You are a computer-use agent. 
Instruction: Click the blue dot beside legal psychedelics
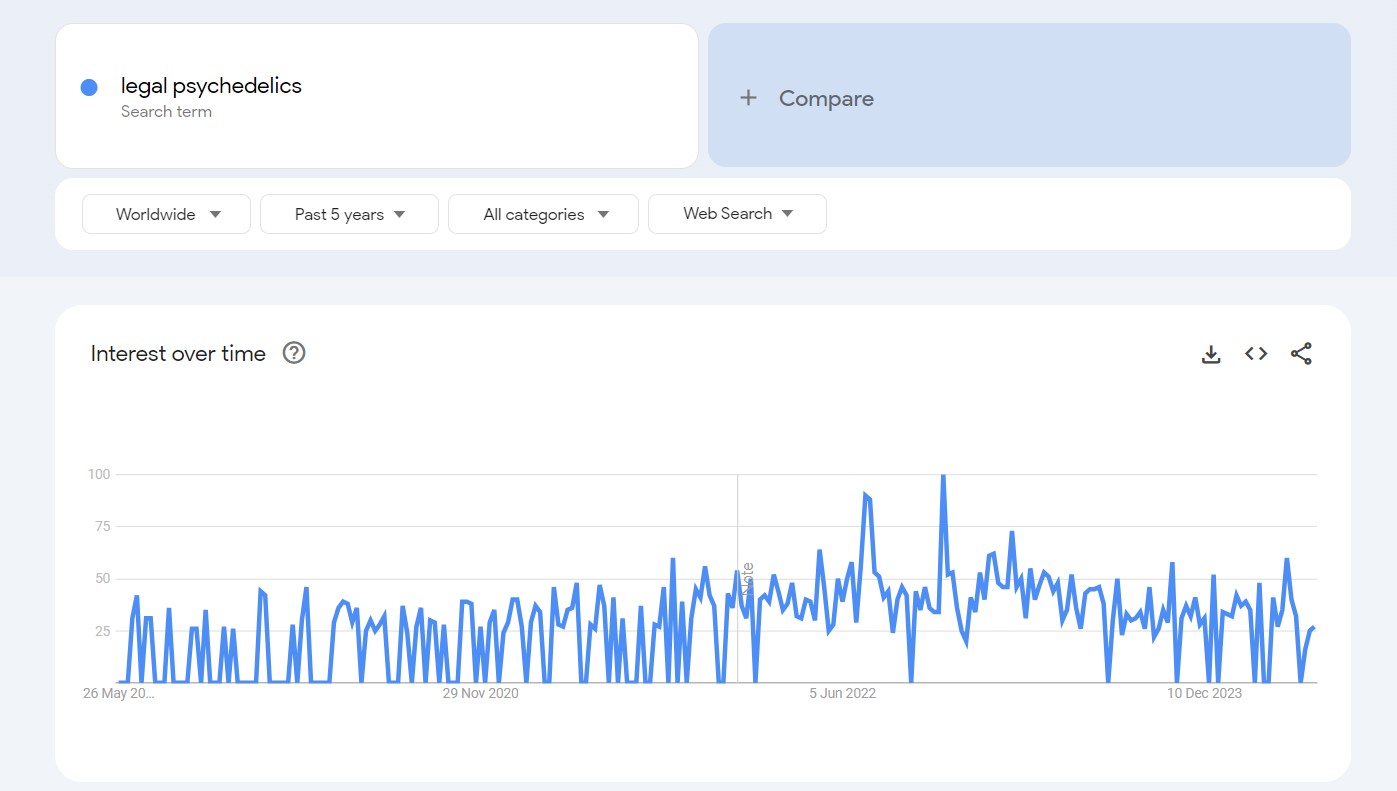(x=89, y=88)
